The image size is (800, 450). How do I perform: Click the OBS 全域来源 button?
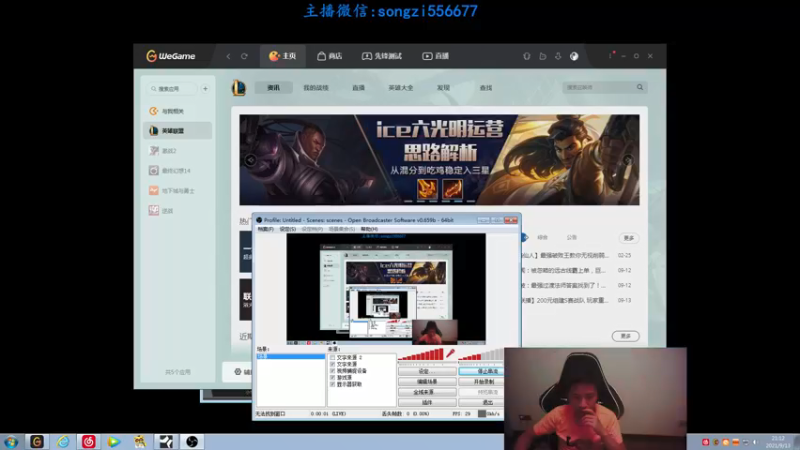click(427, 392)
